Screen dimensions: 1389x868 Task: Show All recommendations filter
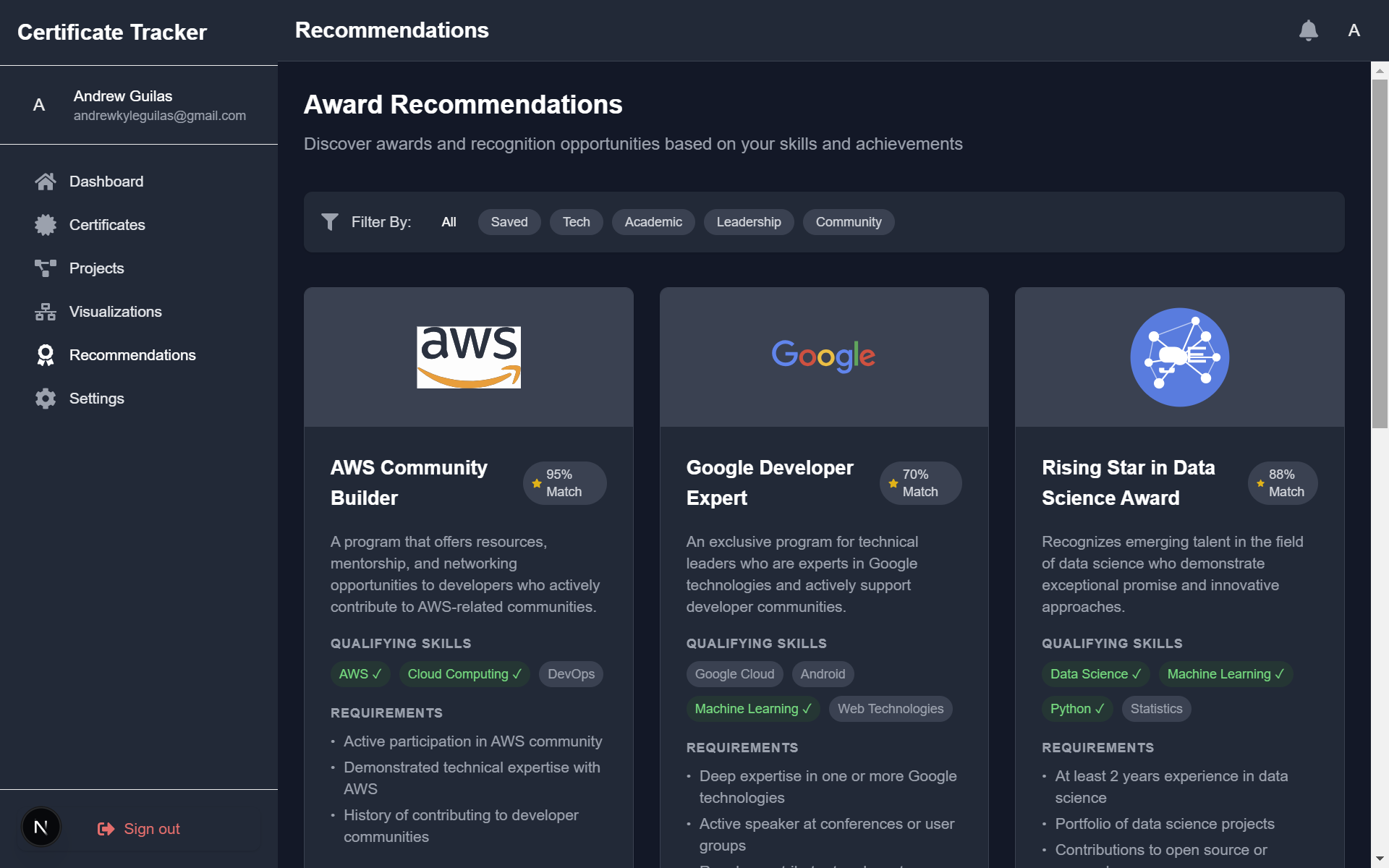[449, 222]
